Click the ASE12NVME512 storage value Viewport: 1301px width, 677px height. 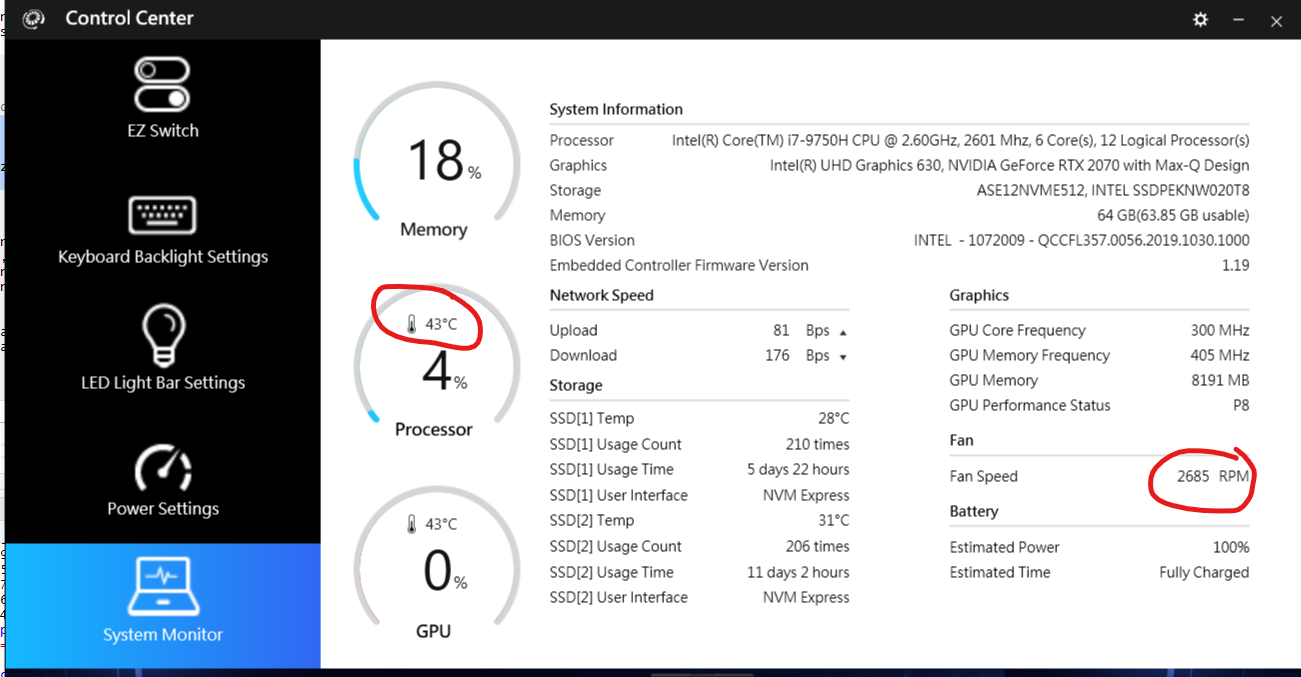1113,191
